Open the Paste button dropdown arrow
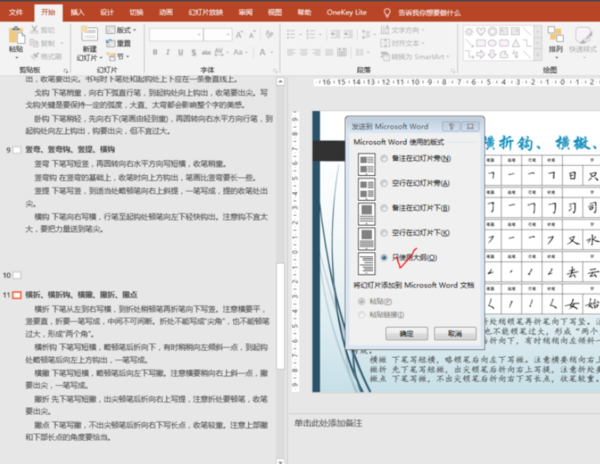This screenshot has height=464, width=600. (x=16, y=57)
